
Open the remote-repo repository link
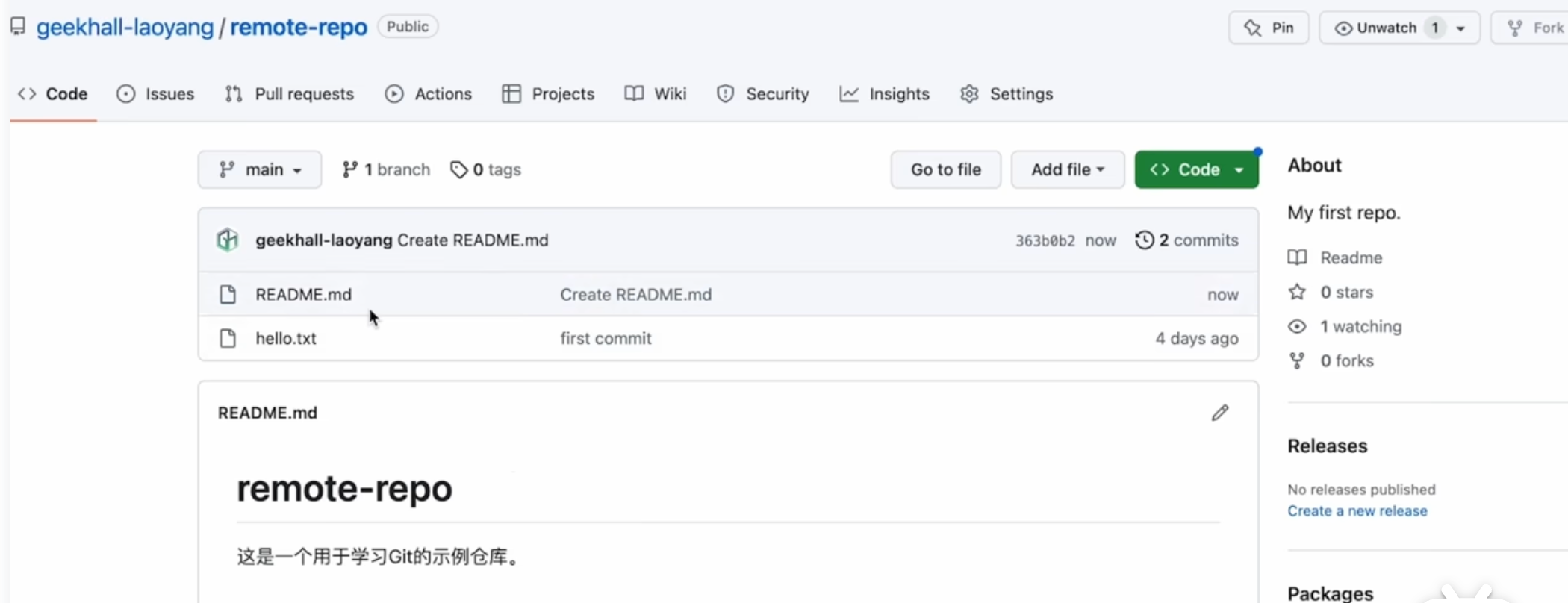pos(299,28)
